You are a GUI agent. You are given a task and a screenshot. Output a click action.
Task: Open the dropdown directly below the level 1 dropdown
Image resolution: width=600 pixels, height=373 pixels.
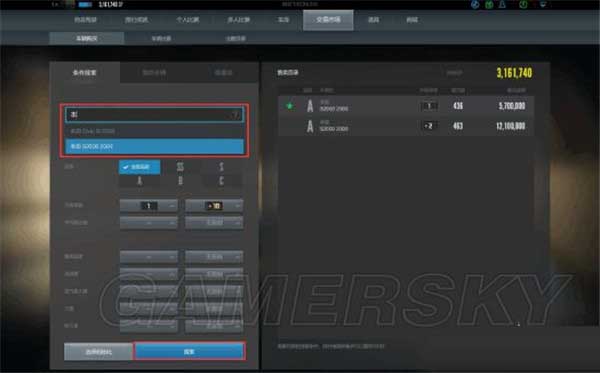tap(148, 222)
